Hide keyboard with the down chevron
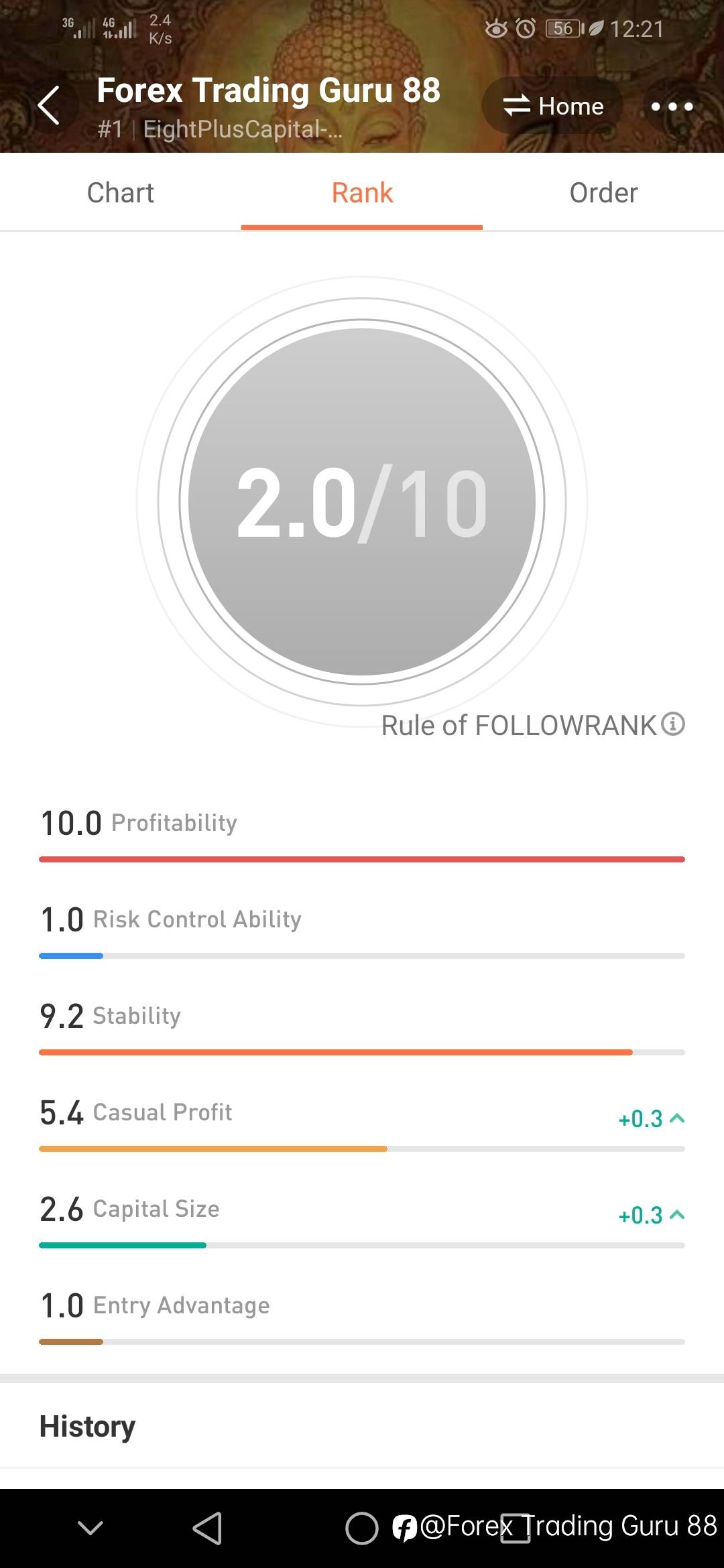 pos(90,1528)
